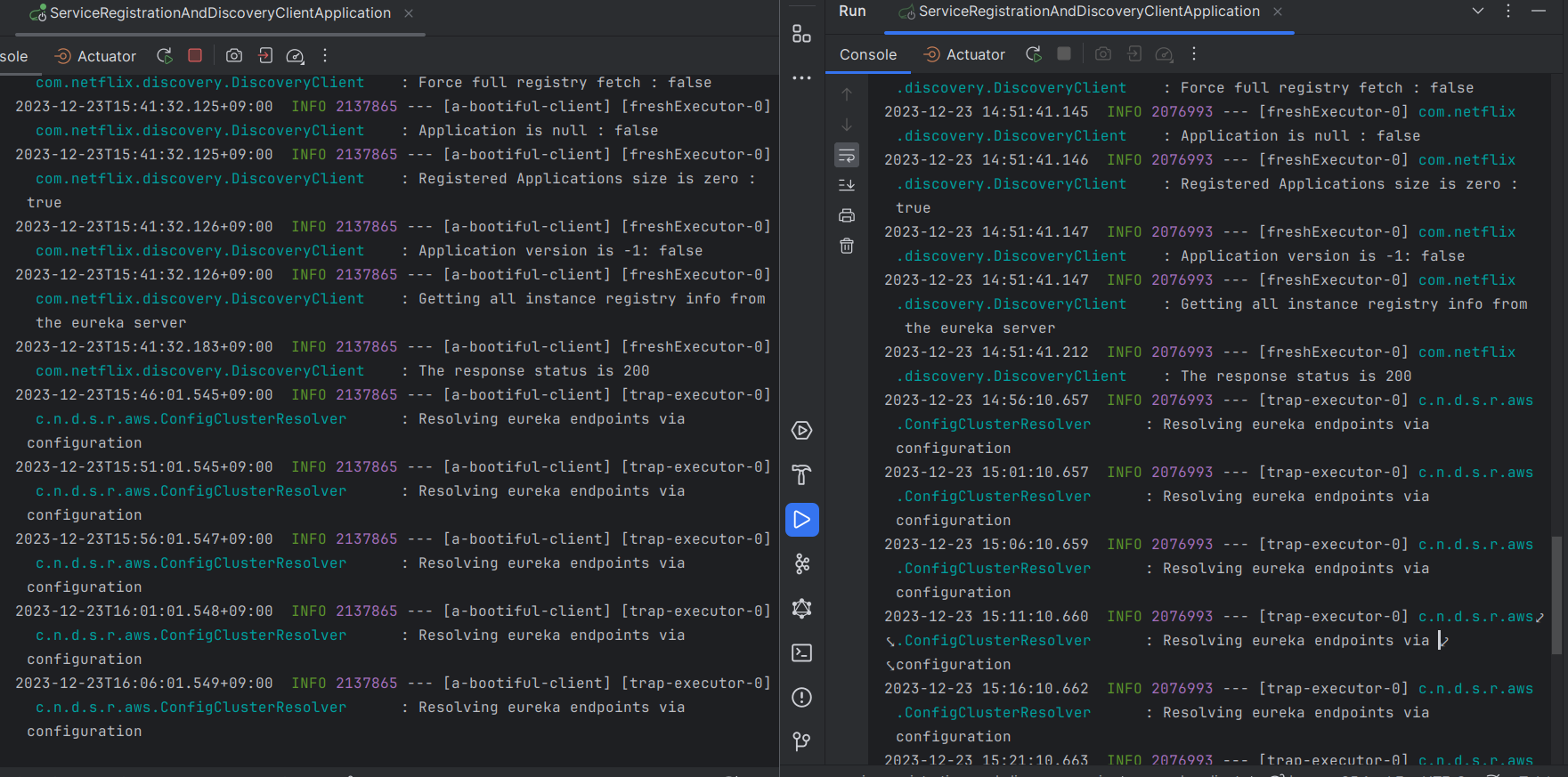Switch to the Actuator tab in the left window
This screenshot has width=1568, height=777.
point(95,56)
